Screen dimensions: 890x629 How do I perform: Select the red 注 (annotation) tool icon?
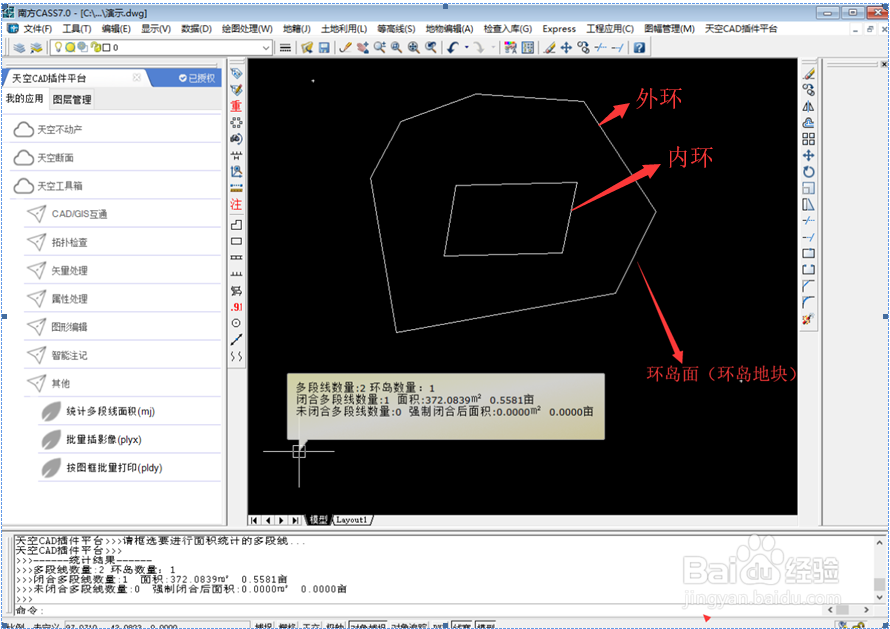pyautogui.click(x=236, y=204)
